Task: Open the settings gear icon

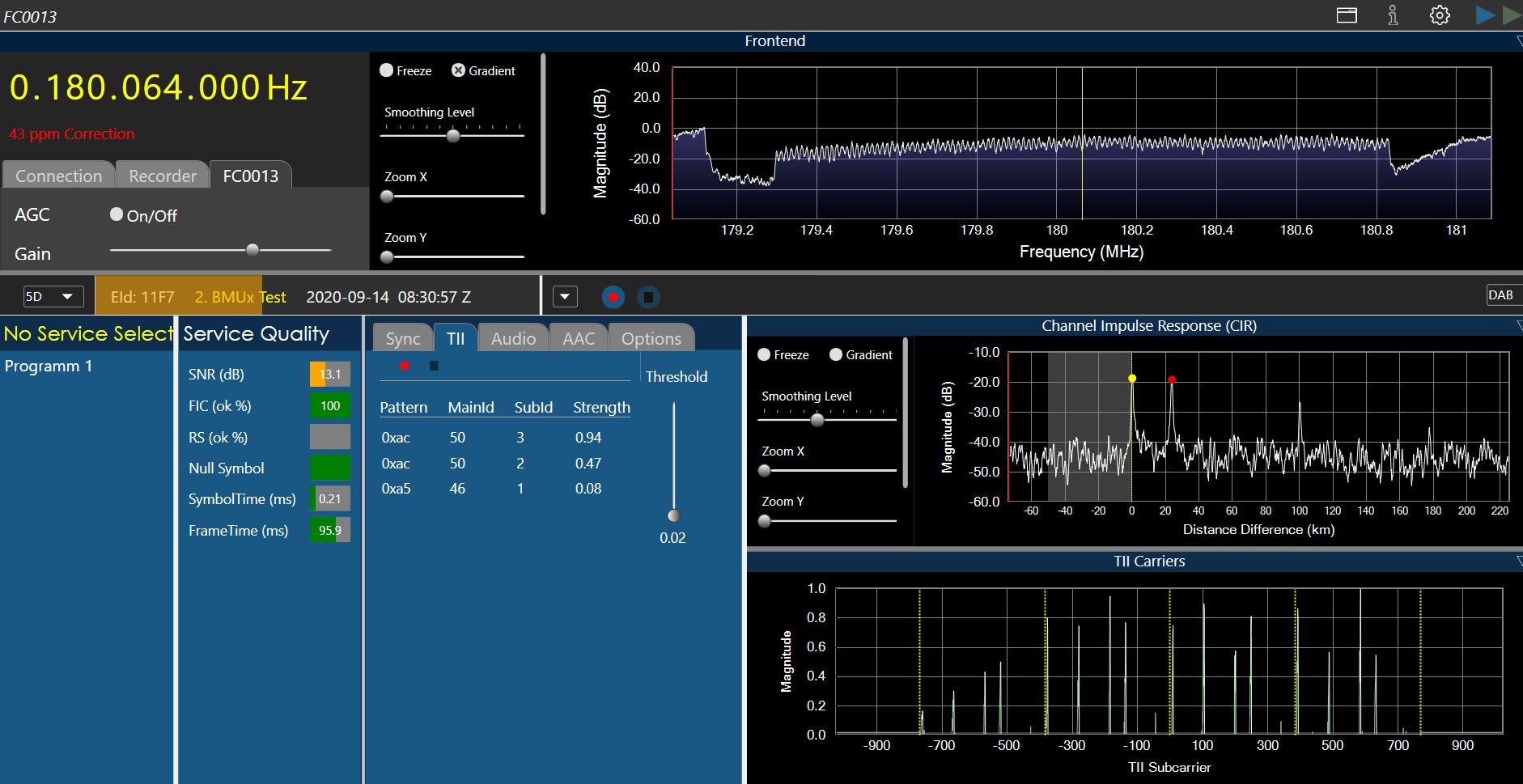Action: tap(1440, 15)
